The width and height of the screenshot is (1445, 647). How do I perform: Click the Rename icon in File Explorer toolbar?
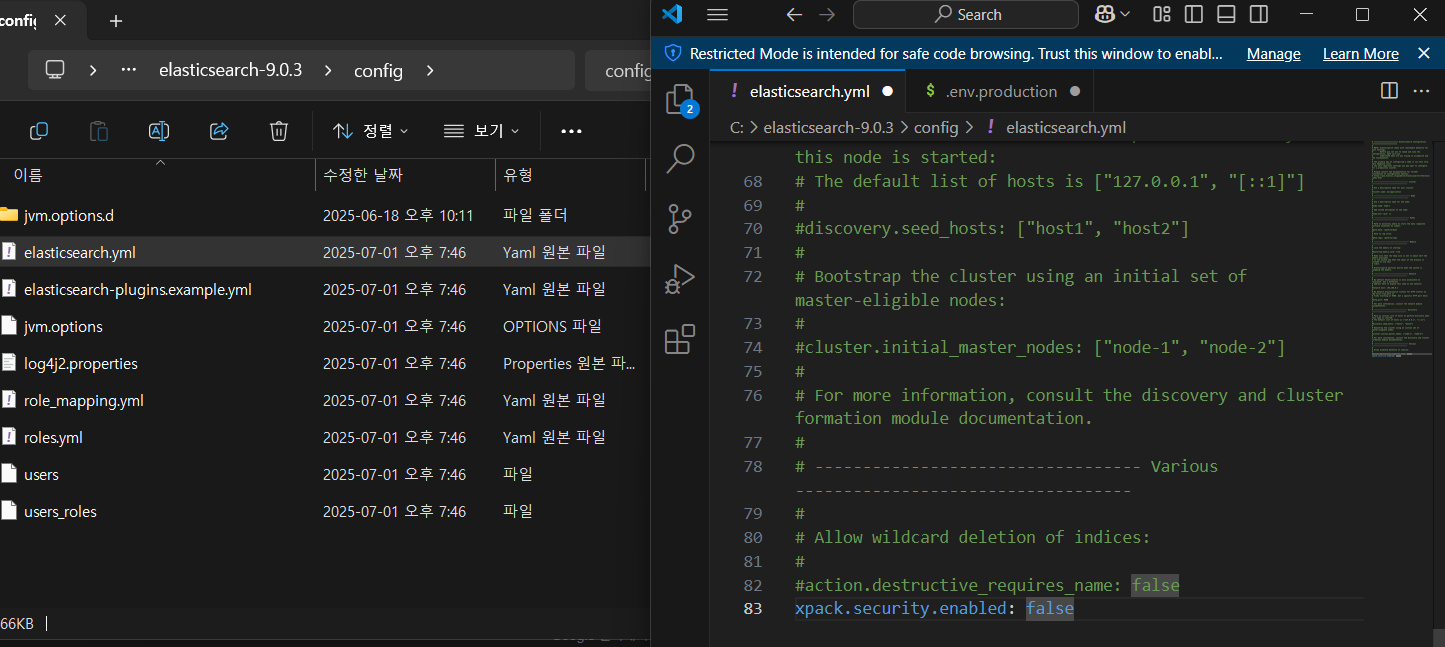point(158,131)
